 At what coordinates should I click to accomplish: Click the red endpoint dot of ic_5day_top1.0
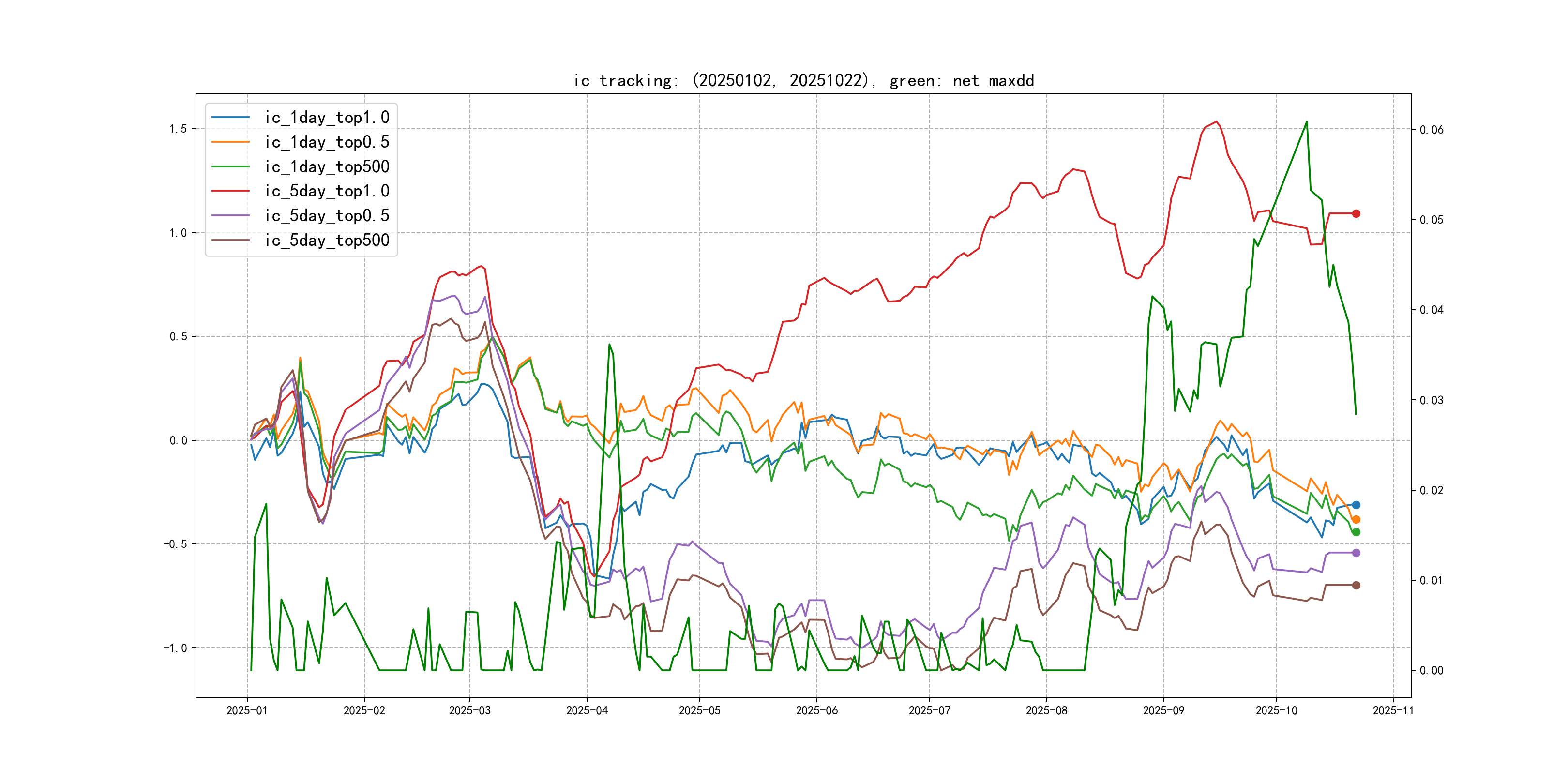click(1356, 213)
